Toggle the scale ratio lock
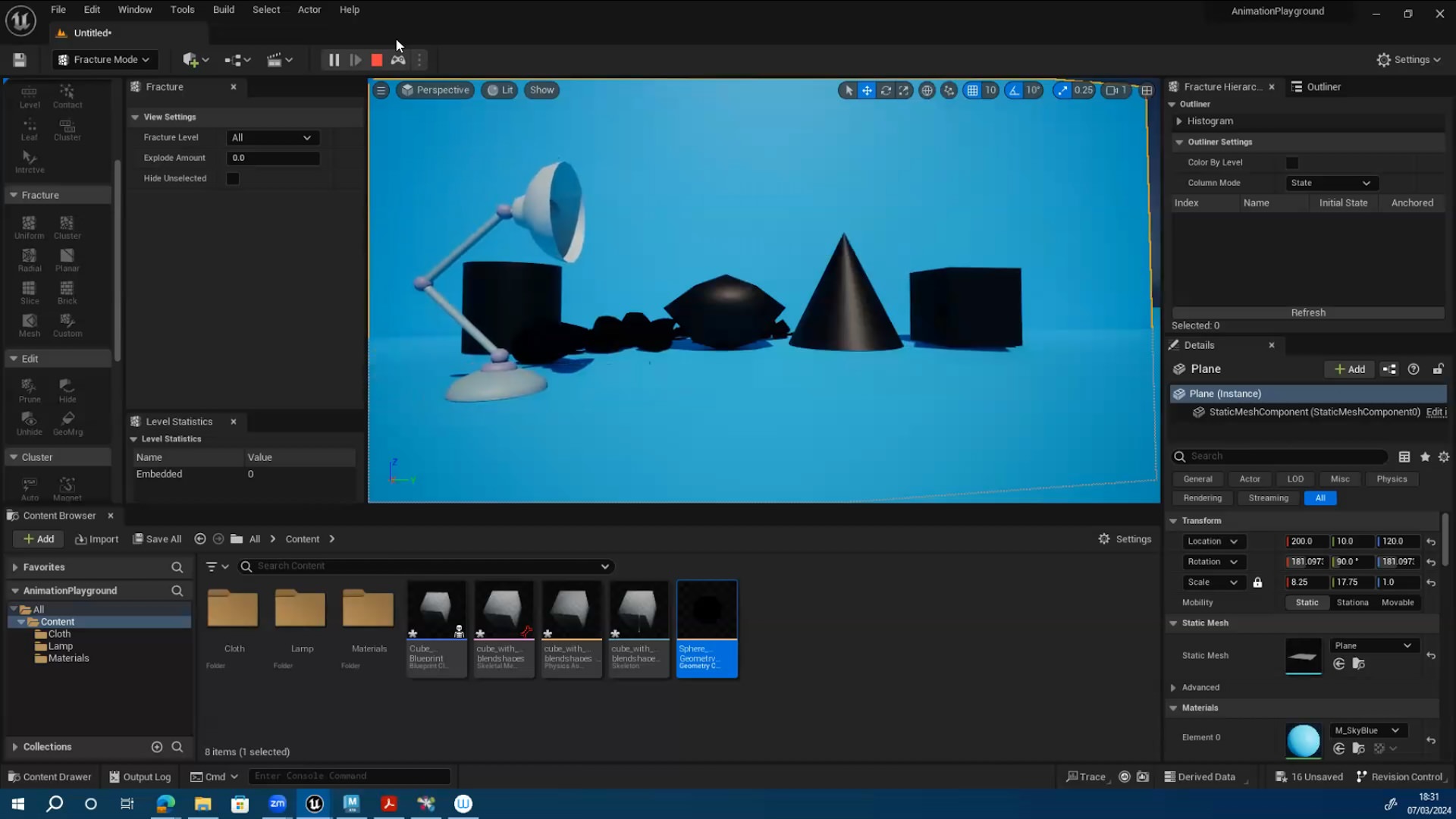Image resolution: width=1456 pixels, height=819 pixels. click(x=1258, y=582)
